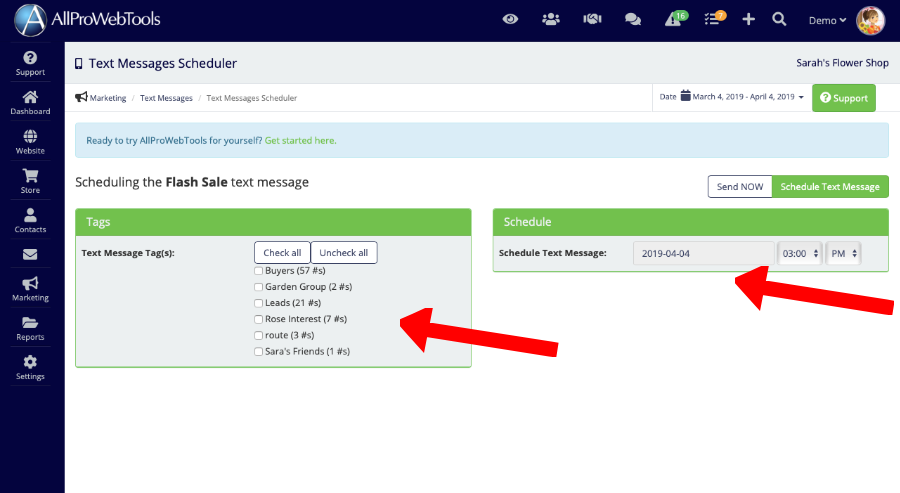
Task: Check the Sara's Friends tag checkbox
Action: [x=258, y=351]
